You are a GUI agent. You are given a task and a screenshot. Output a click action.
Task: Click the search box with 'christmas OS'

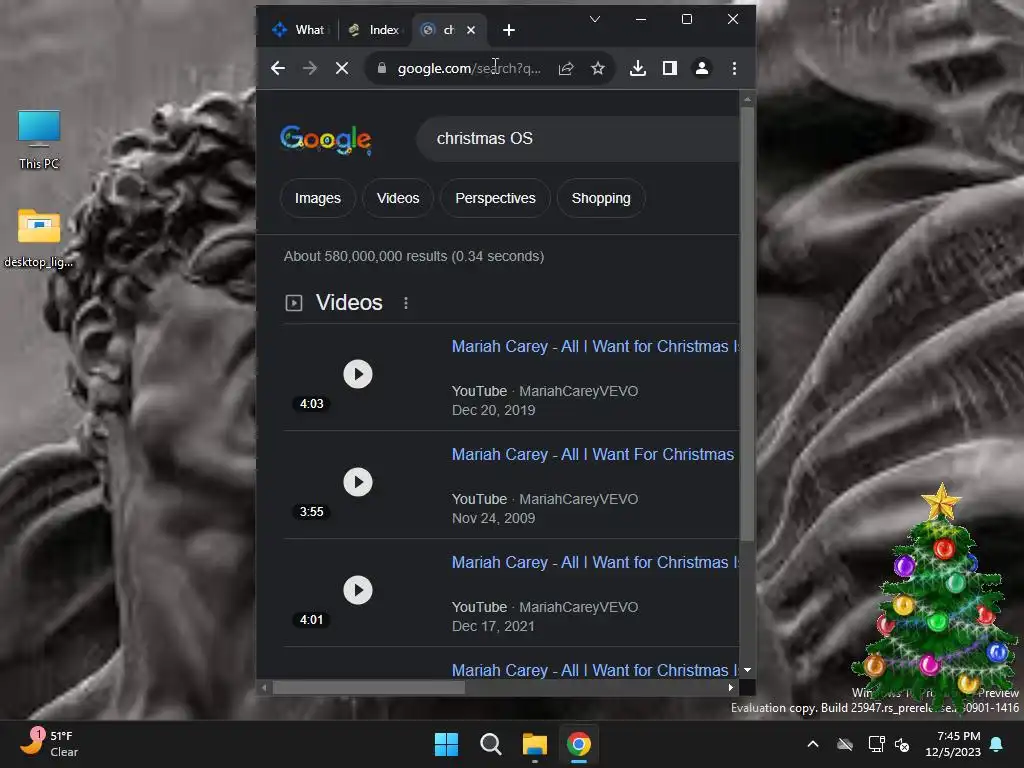tap(577, 138)
